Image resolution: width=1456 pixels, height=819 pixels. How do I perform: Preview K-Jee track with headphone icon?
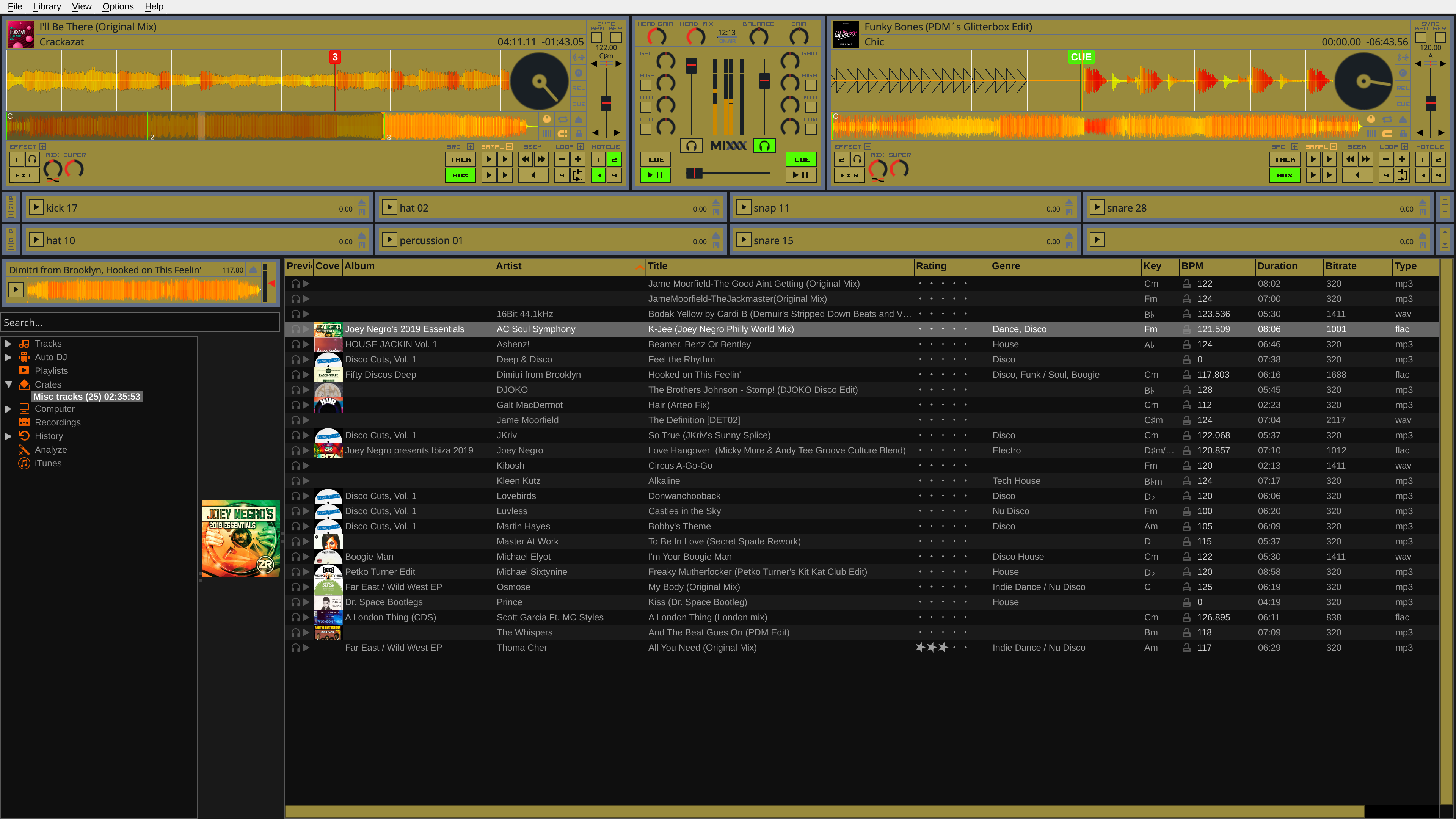pos(295,329)
